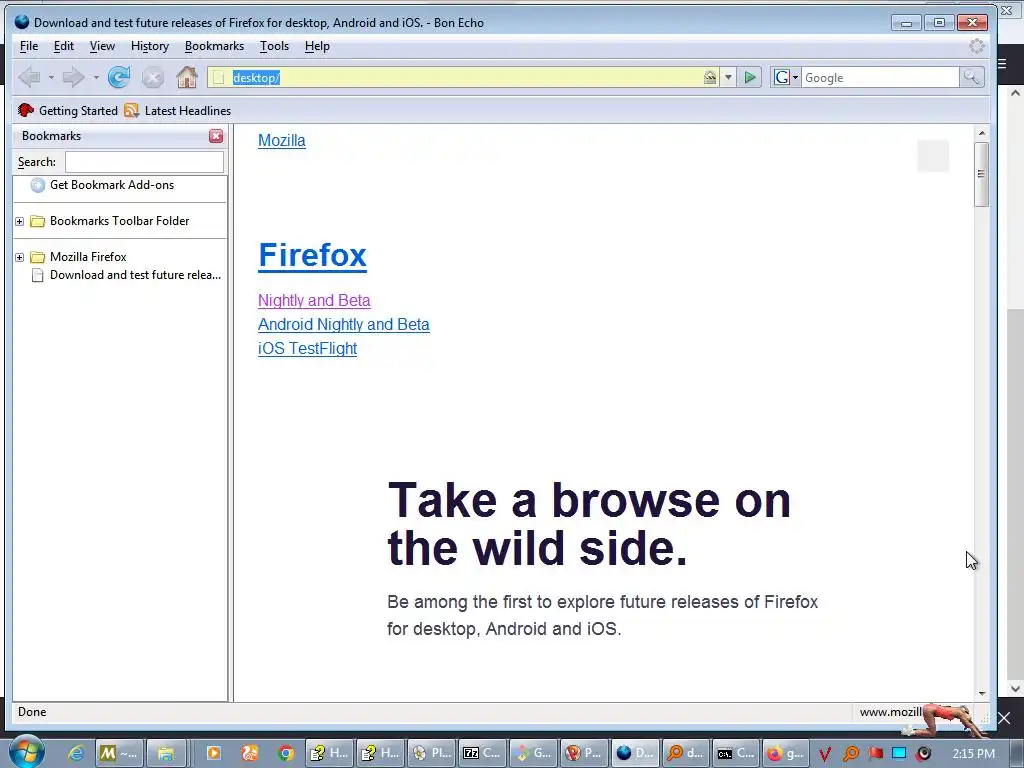1024x768 pixels.
Task: Open the Google search engine selector
Action: (x=786, y=78)
